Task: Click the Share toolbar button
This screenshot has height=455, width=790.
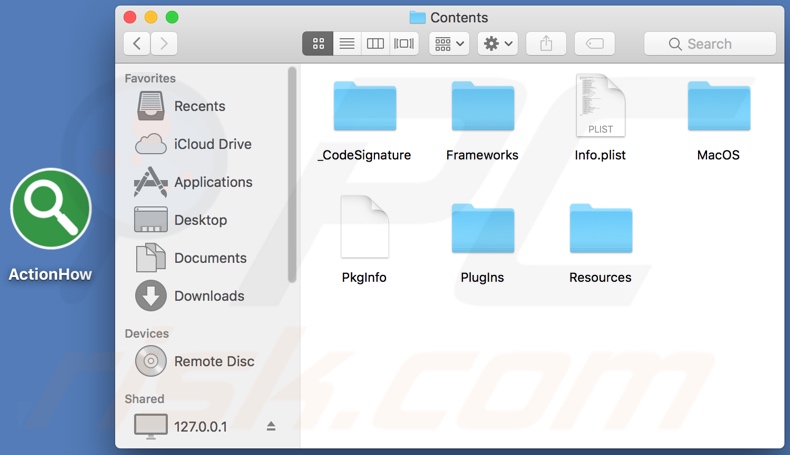Action: (546, 44)
